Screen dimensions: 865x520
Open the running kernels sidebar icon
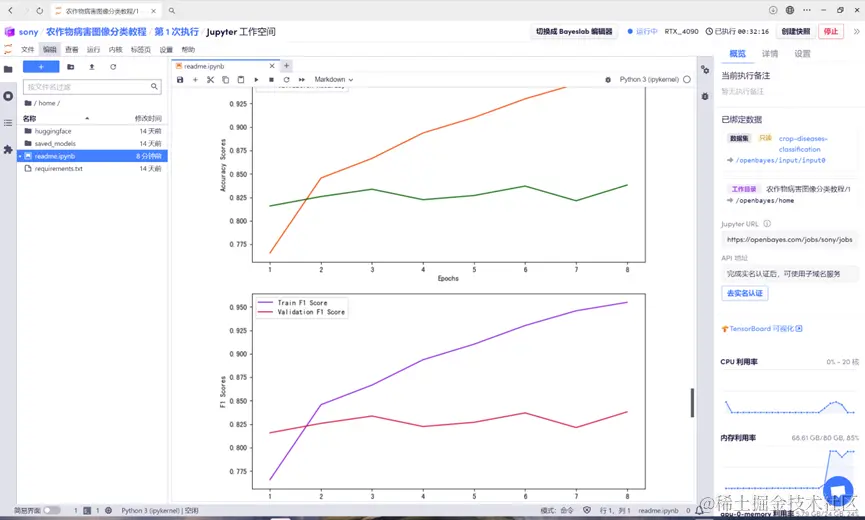click(x=8, y=96)
